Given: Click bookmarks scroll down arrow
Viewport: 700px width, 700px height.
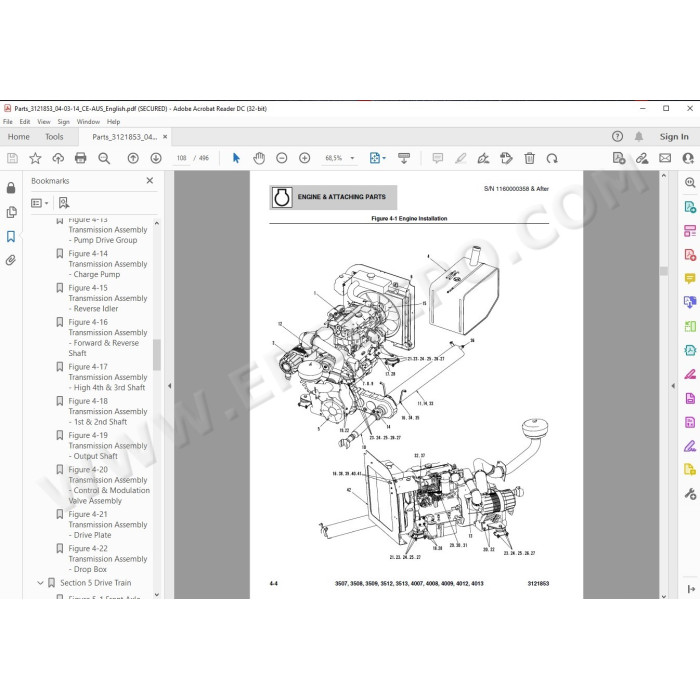Looking at the screenshot, I should coord(157,594).
